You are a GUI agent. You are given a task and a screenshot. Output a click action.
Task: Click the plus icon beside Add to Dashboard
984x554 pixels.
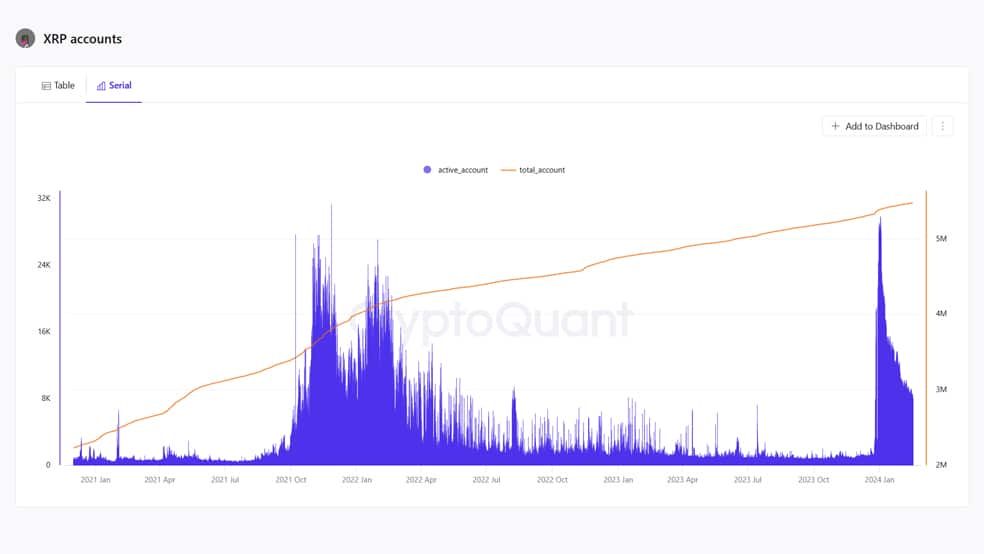point(835,126)
